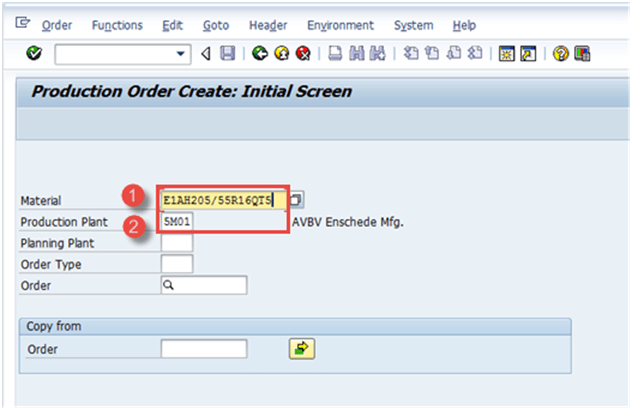Screen dimensions: 632x410
Task: Click the Copy from Order execute button
Action: coord(299,349)
